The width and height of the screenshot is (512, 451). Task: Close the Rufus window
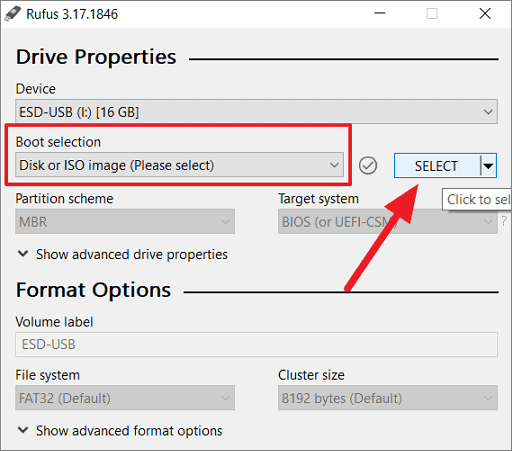coord(485,14)
